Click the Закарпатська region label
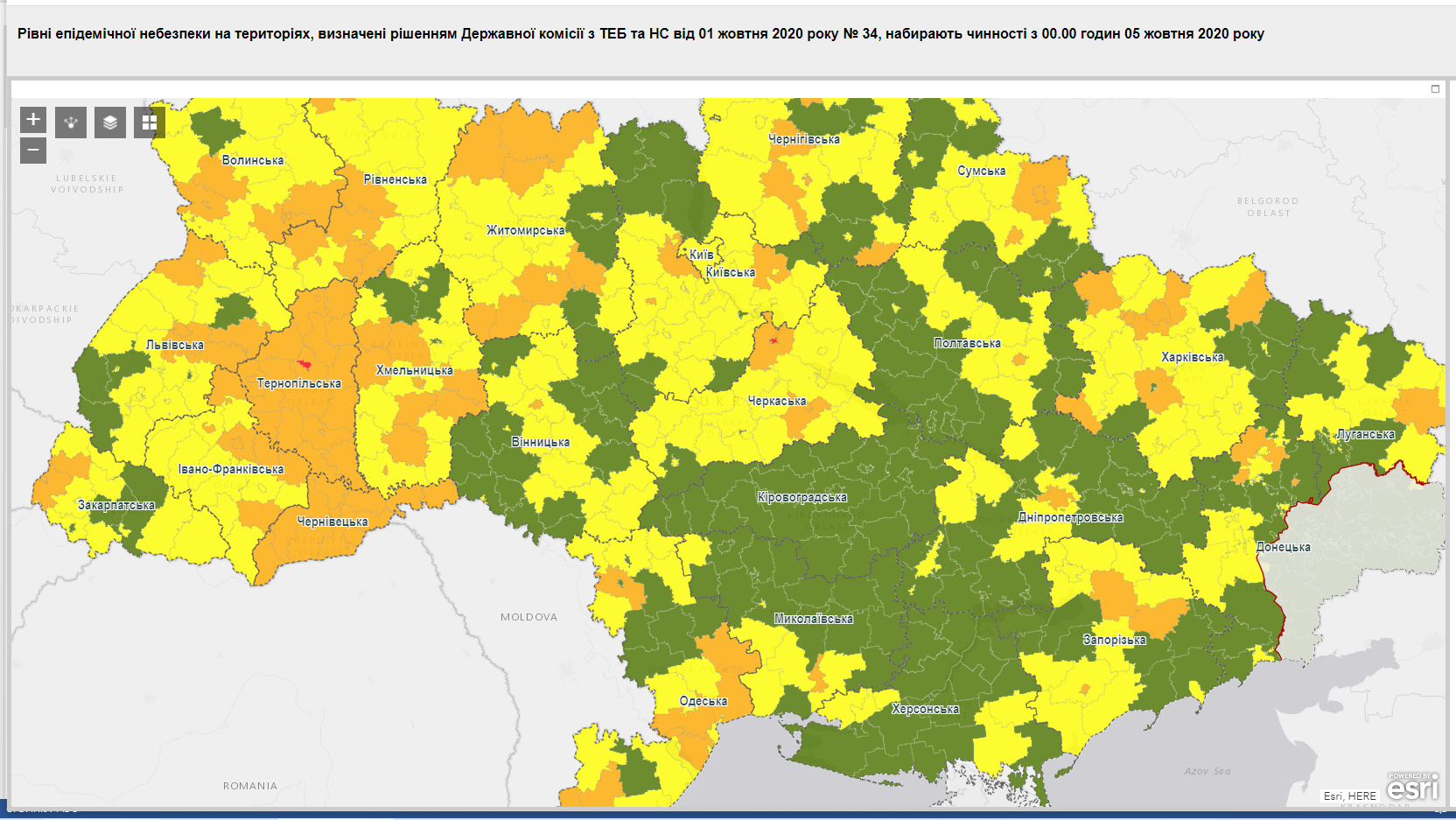 116,505
